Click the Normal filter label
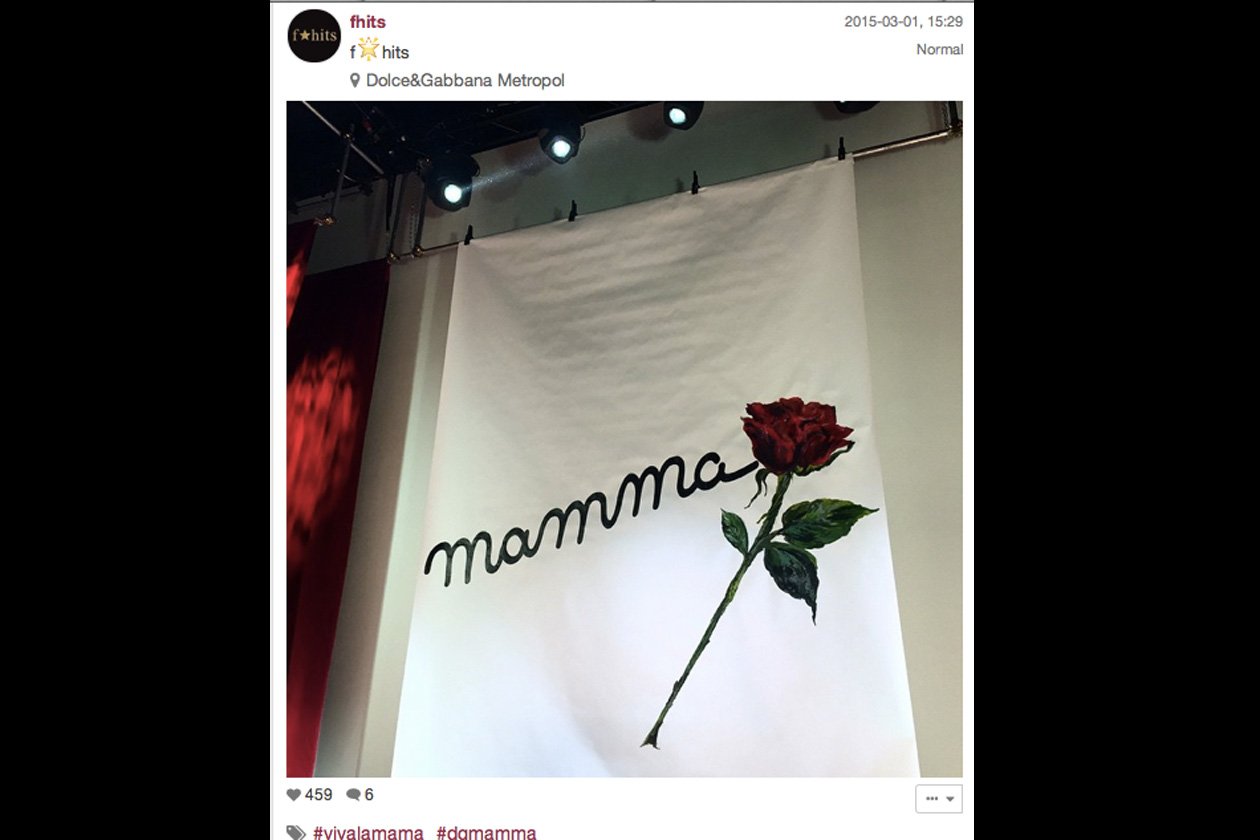 click(940, 49)
